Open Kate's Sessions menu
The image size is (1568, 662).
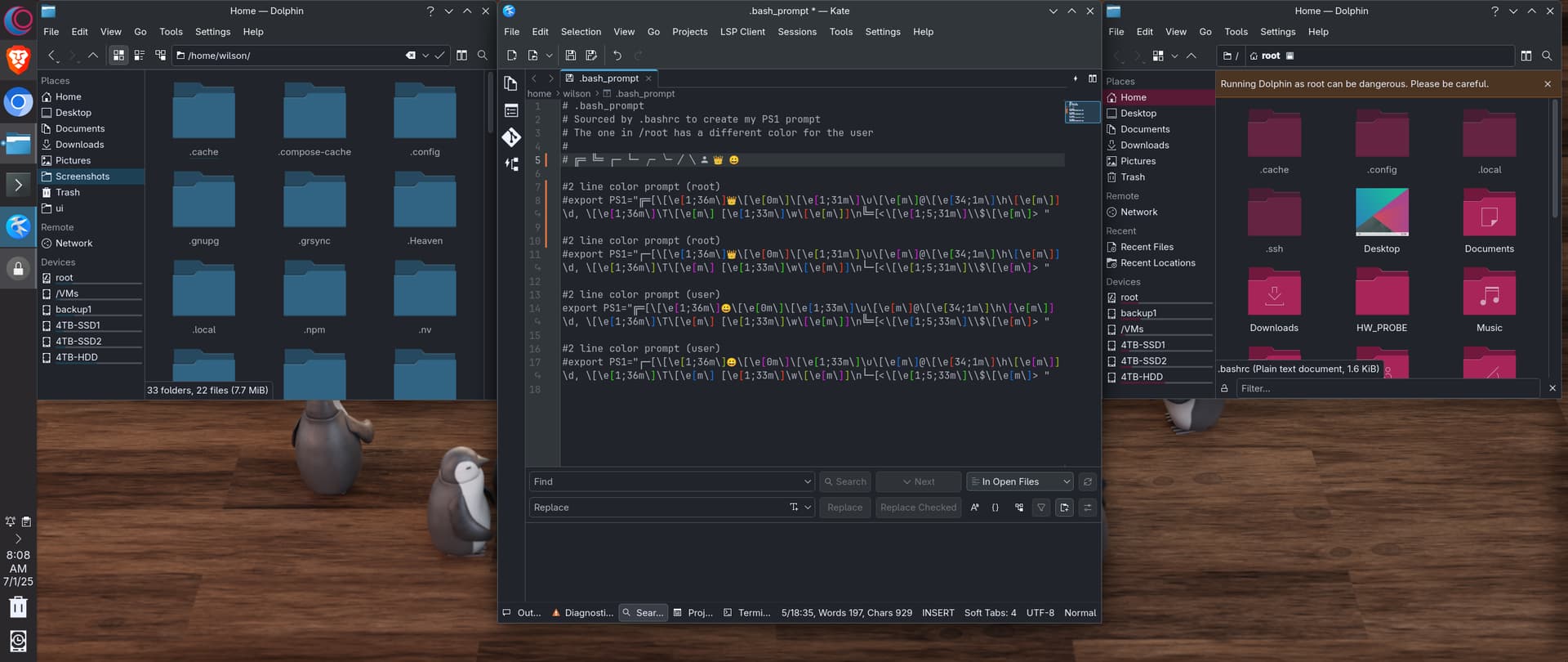[x=797, y=32]
